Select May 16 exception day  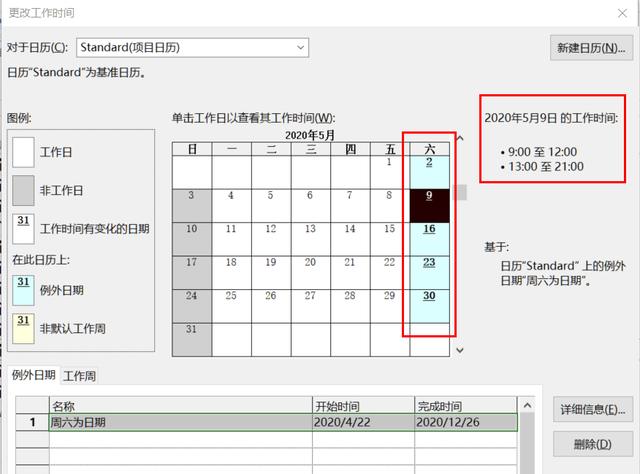coord(429,239)
